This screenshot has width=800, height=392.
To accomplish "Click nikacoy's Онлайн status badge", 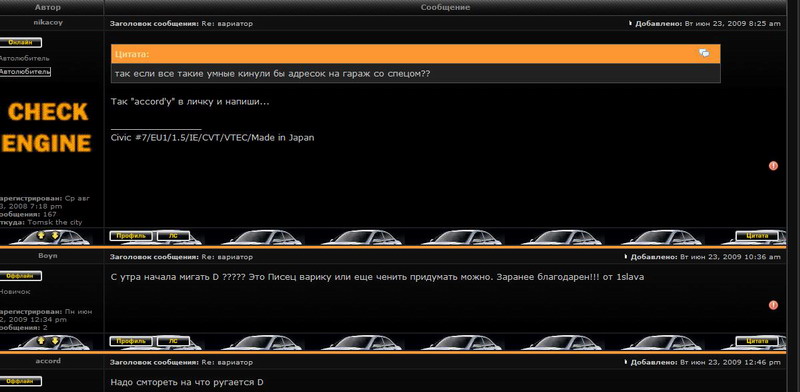I will coord(20,43).
